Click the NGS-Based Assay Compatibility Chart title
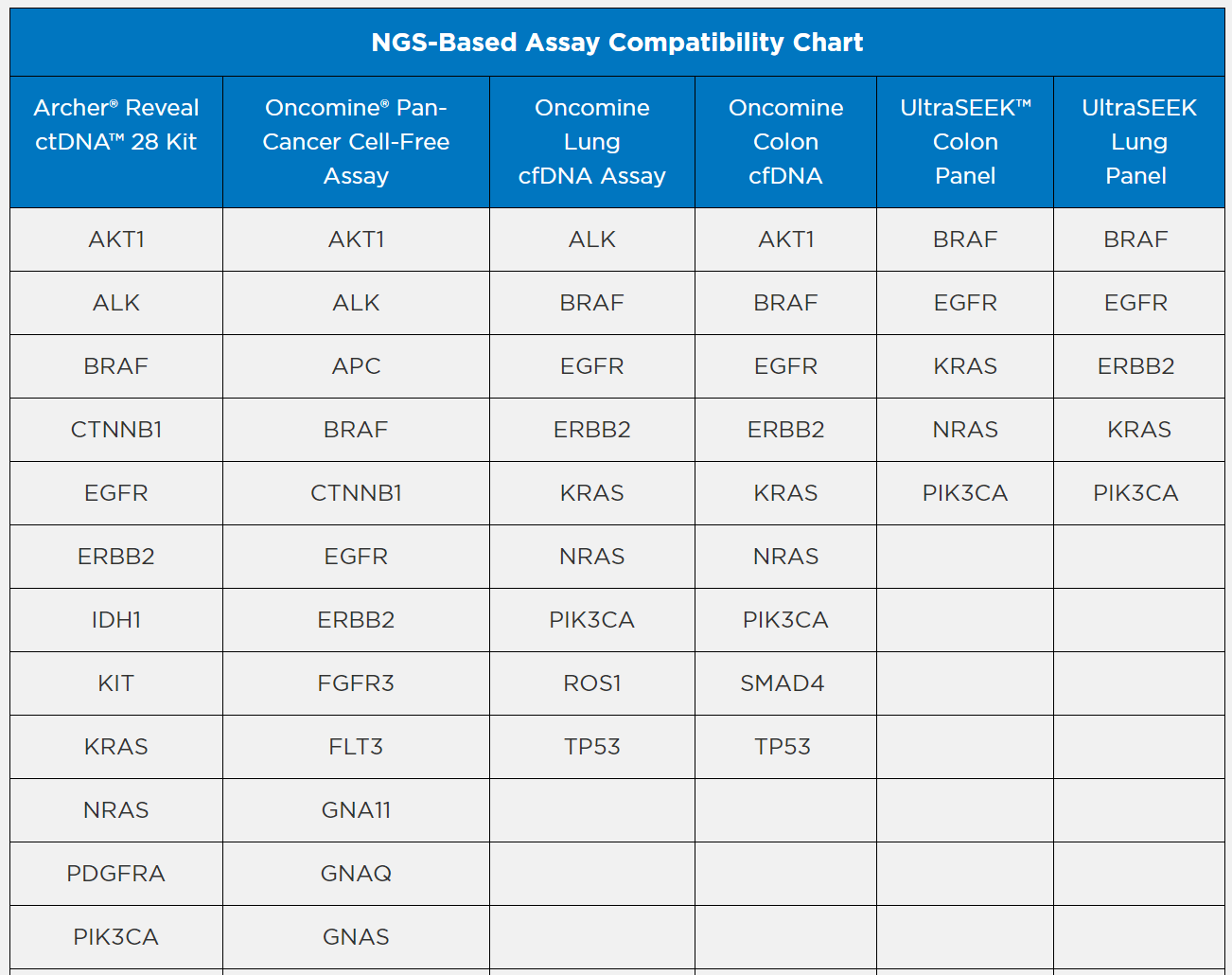This screenshot has width=1232, height=975. coord(616,43)
